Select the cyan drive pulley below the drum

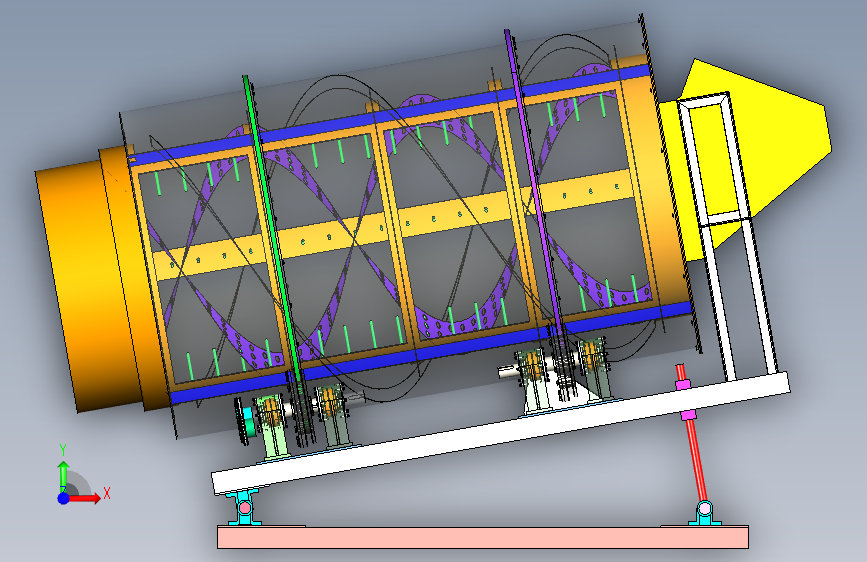click(248, 421)
